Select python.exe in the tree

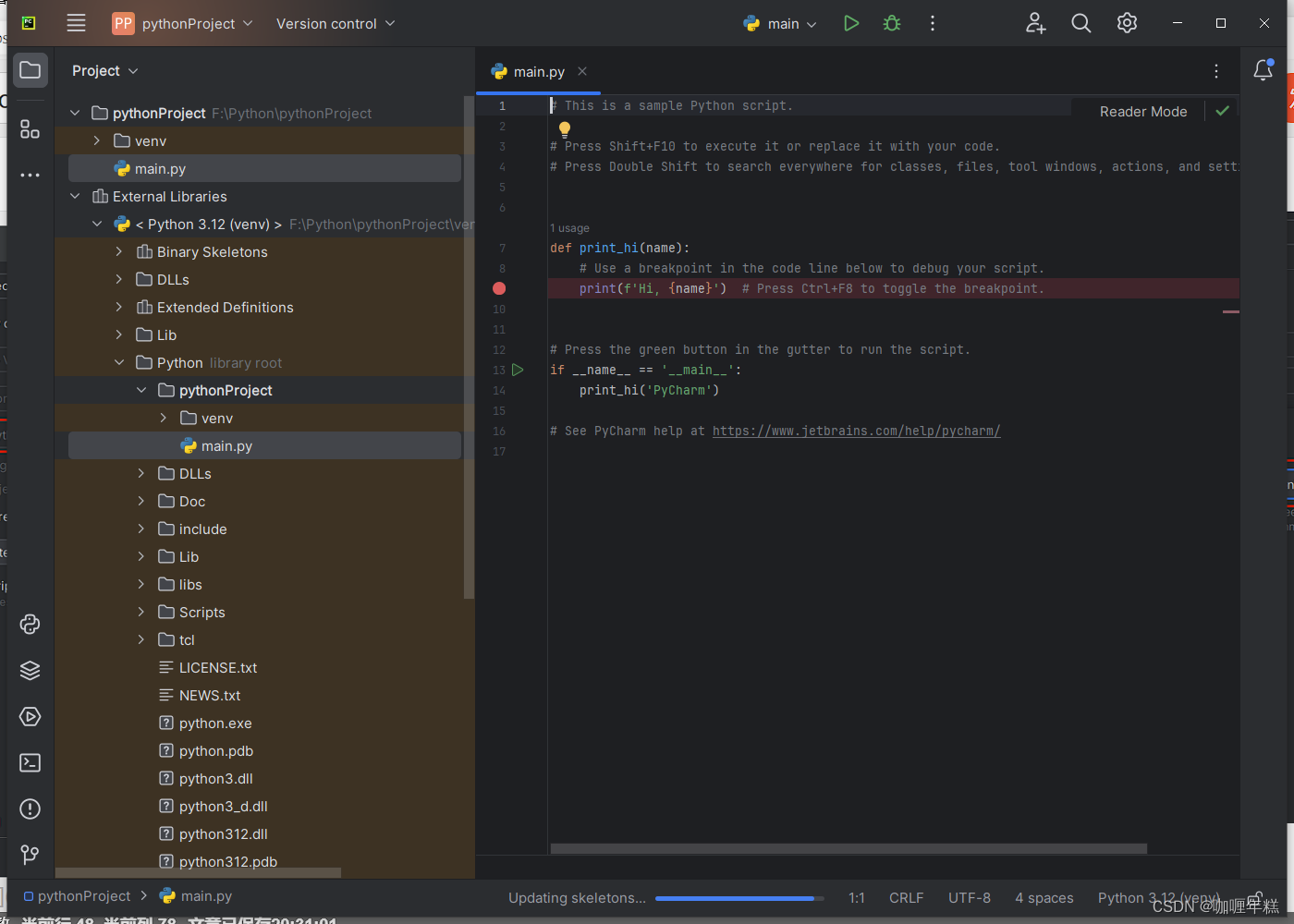pos(205,723)
